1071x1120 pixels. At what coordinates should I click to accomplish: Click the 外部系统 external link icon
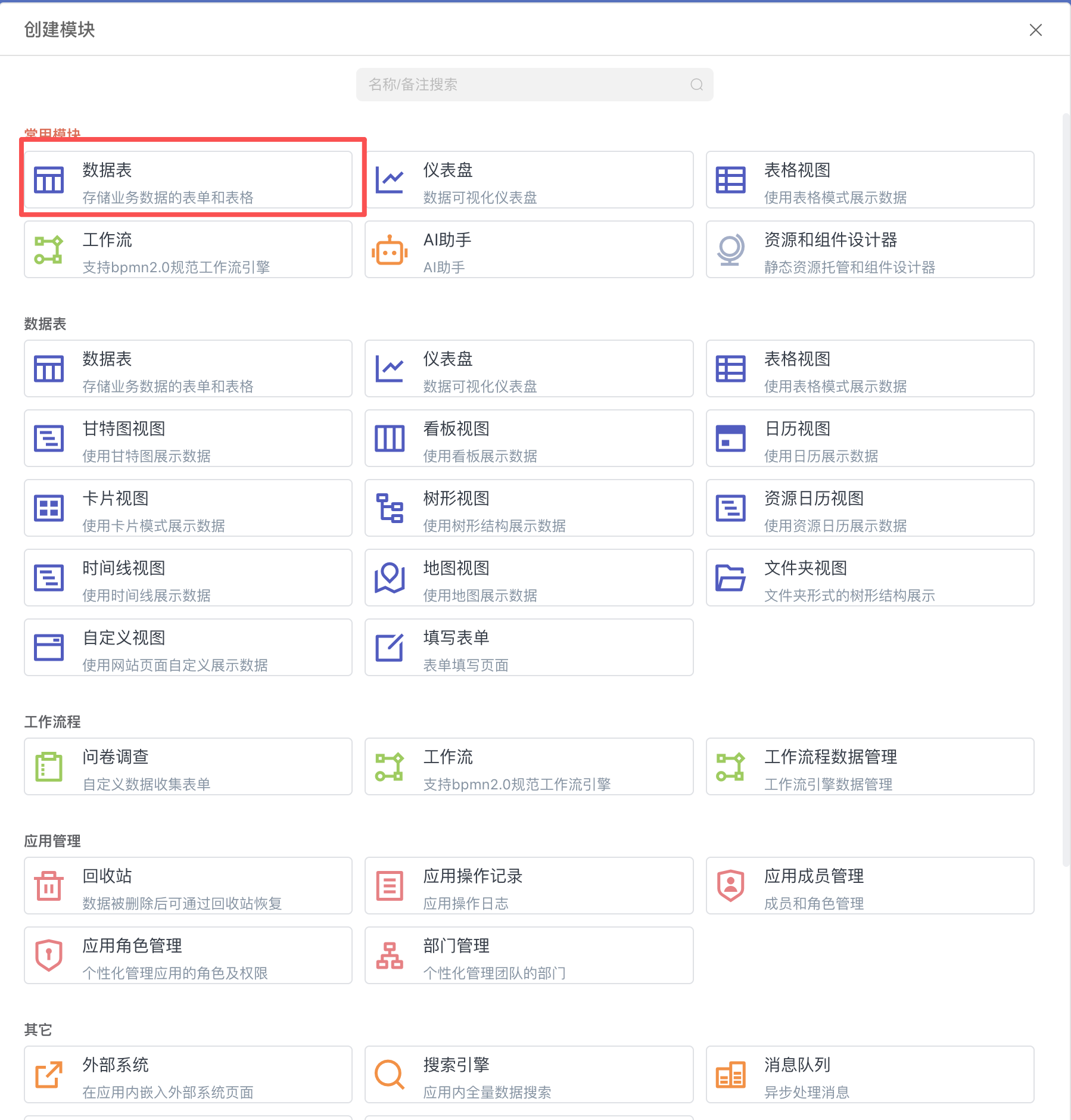(49, 1075)
